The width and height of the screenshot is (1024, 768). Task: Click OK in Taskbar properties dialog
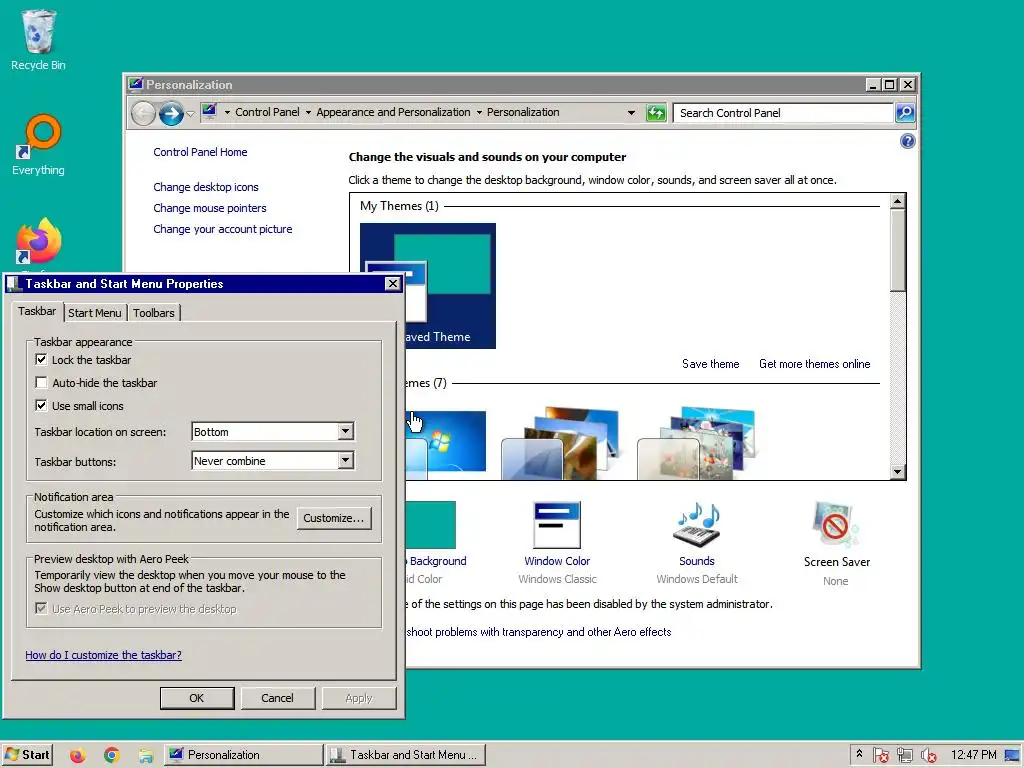click(197, 698)
